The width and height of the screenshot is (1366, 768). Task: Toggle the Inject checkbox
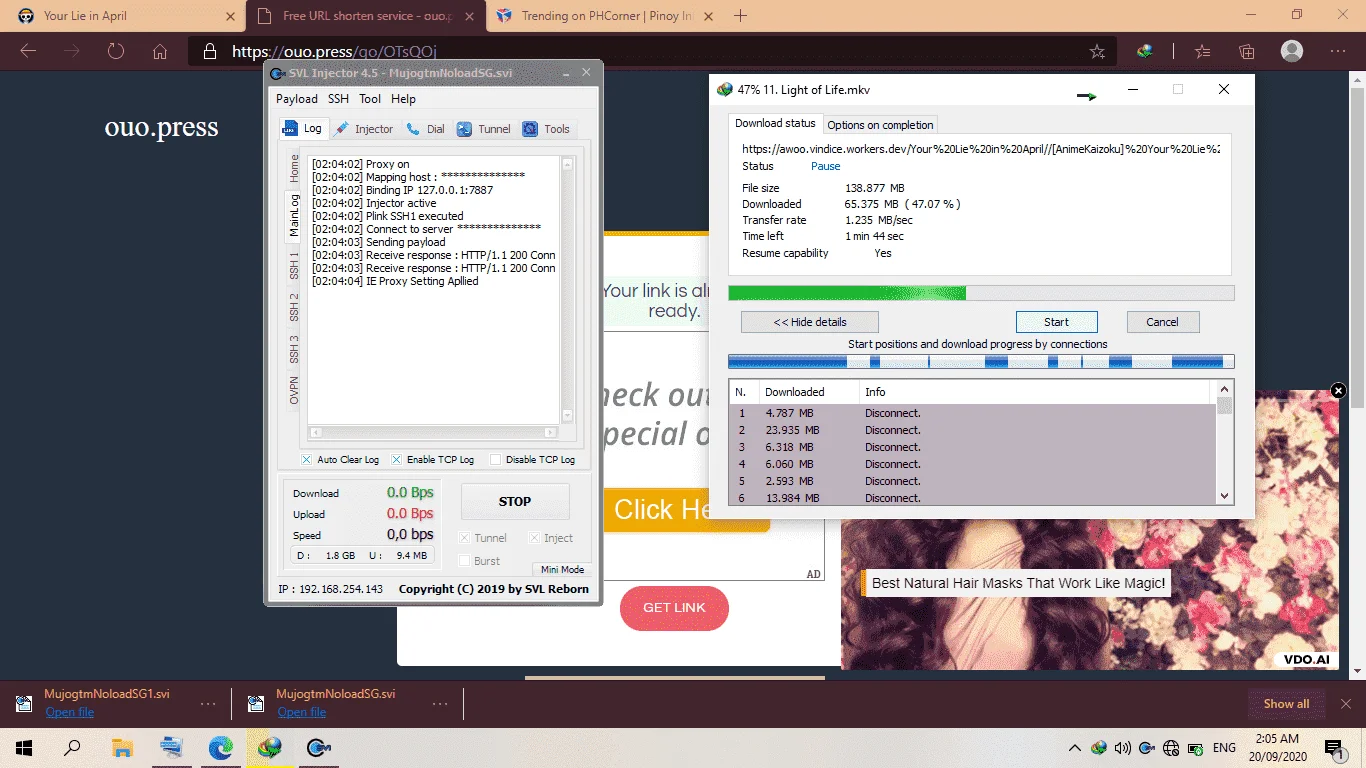[534, 538]
